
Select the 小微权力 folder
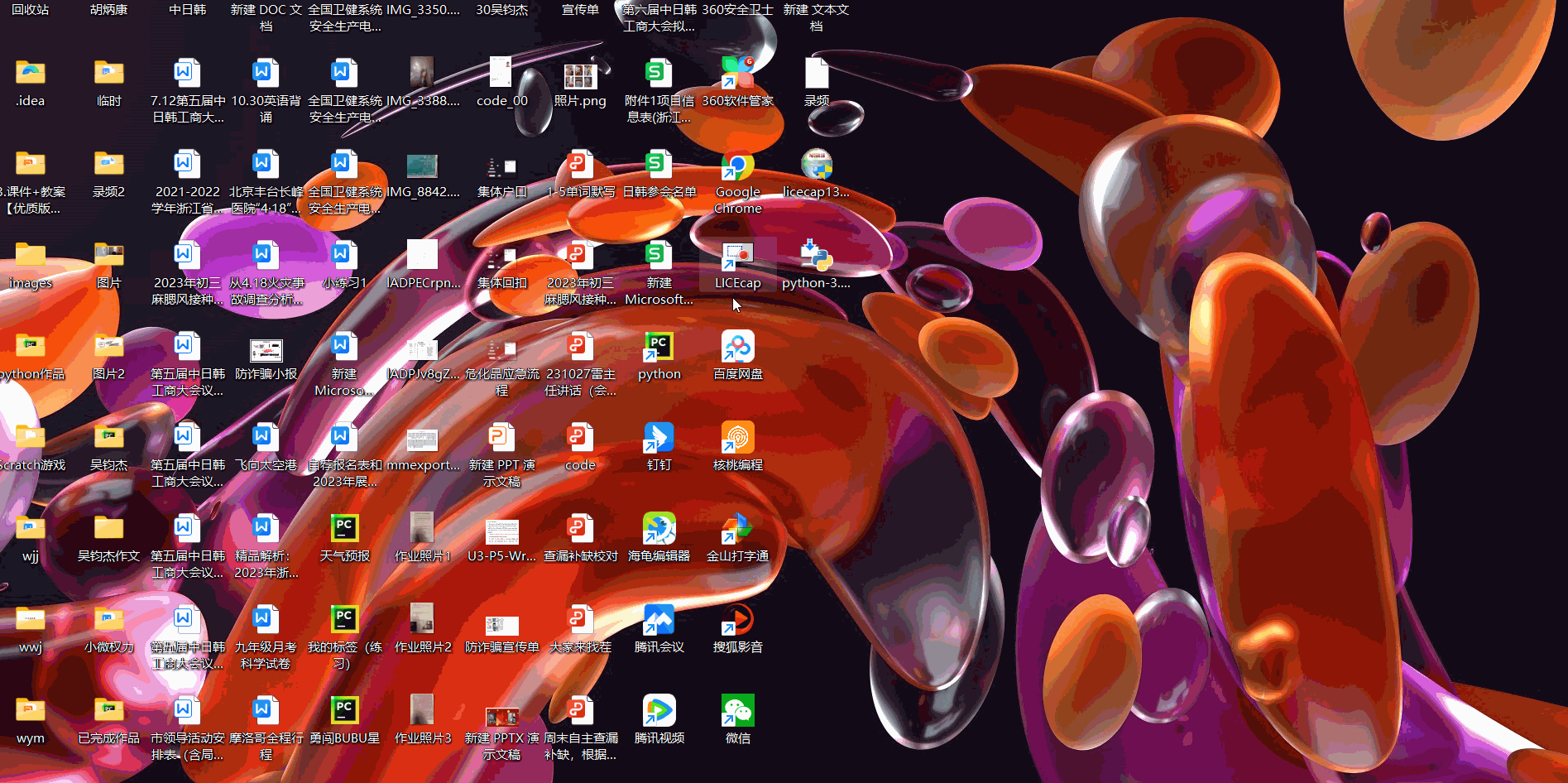click(108, 620)
